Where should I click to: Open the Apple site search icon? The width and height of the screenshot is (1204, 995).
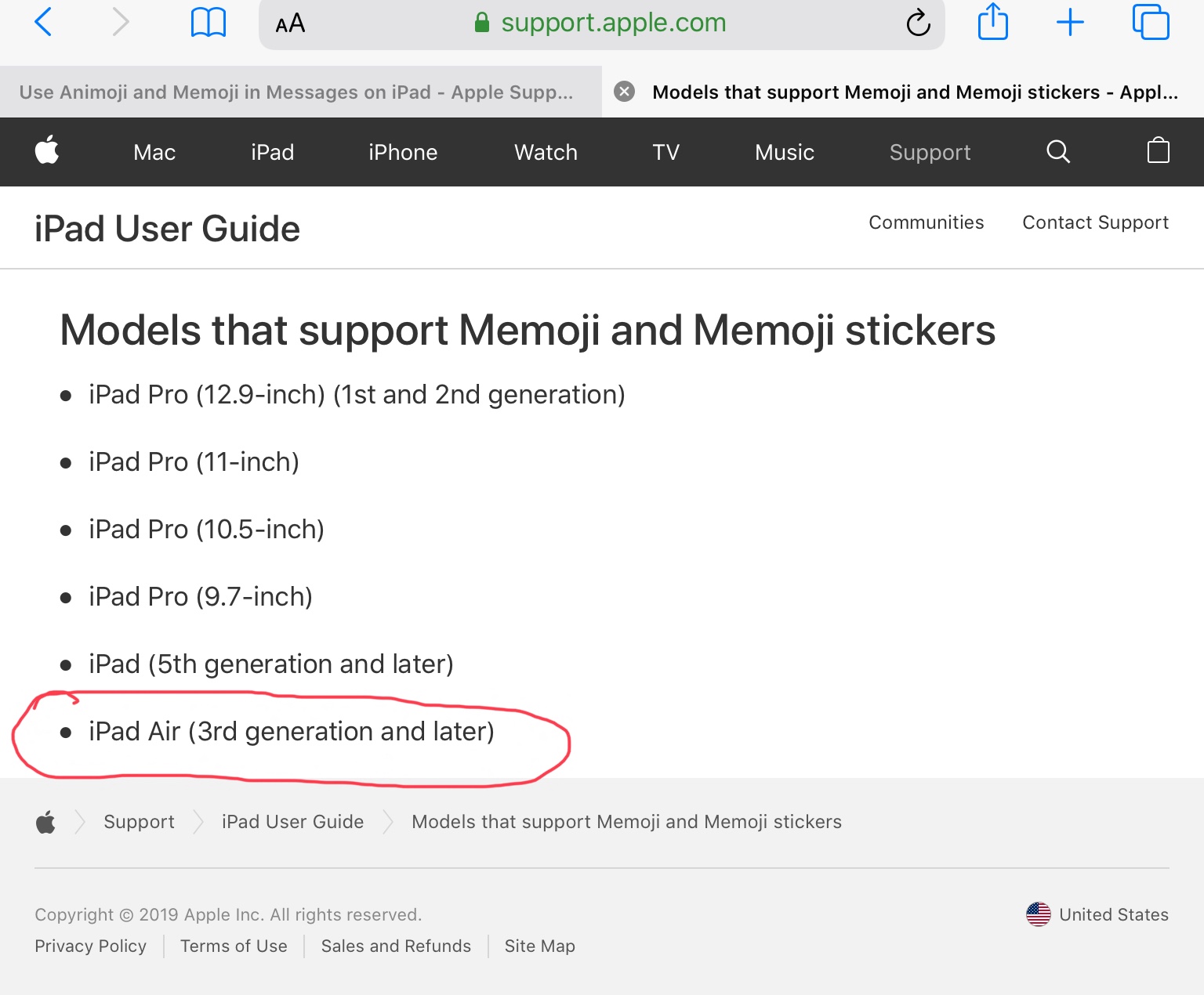tap(1057, 151)
